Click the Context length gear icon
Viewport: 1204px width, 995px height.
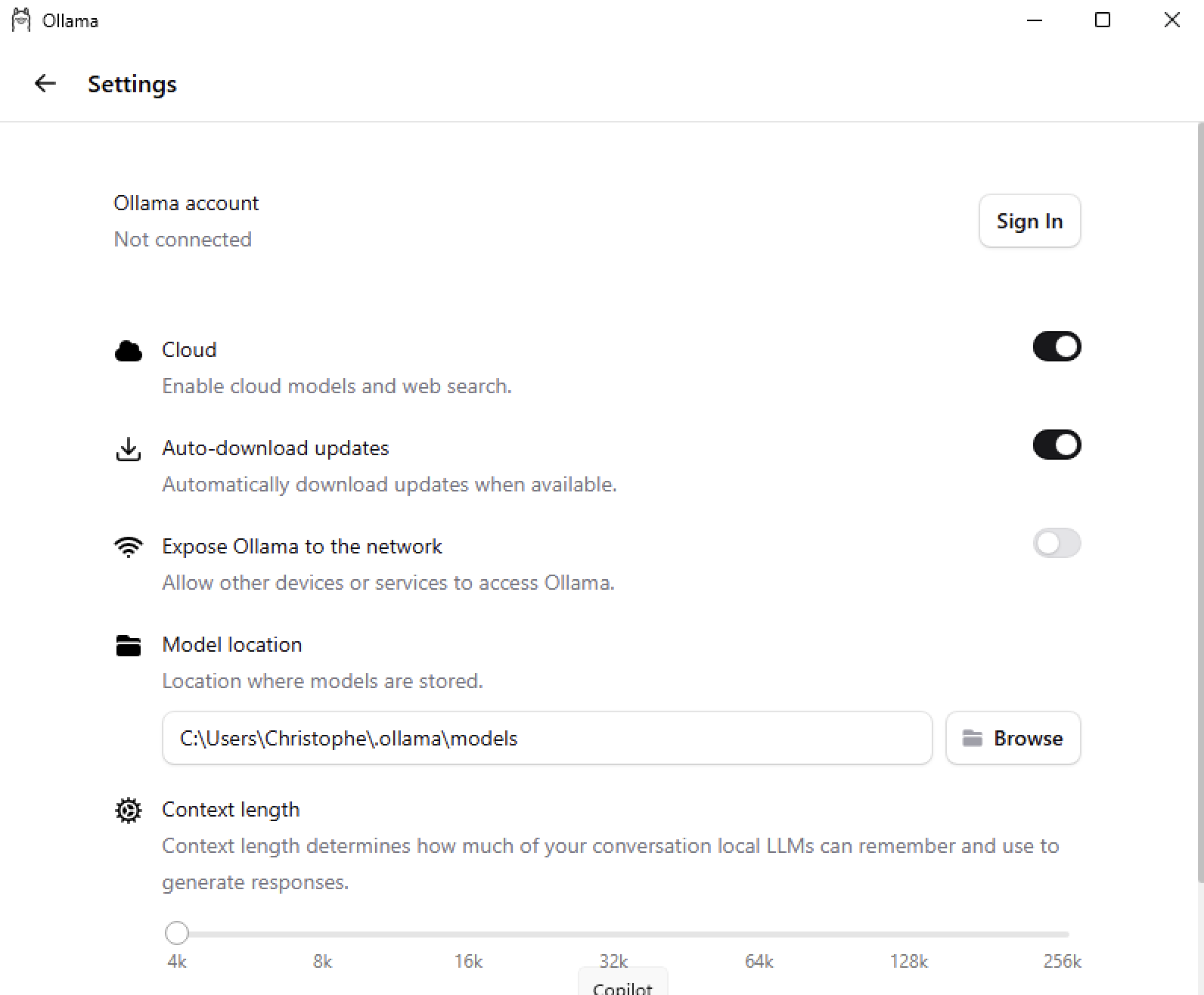pyautogui.click(x=129, y=811)
